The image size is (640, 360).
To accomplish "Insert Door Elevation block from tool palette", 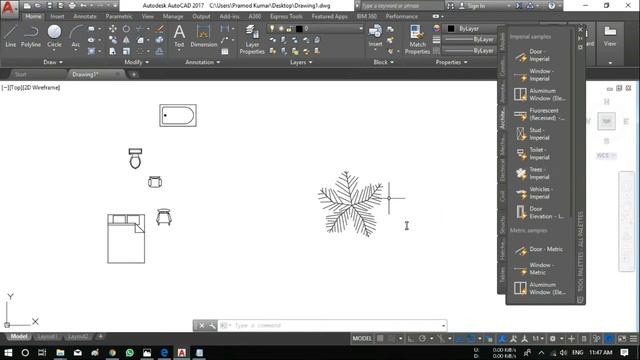I will coord(539,213).
